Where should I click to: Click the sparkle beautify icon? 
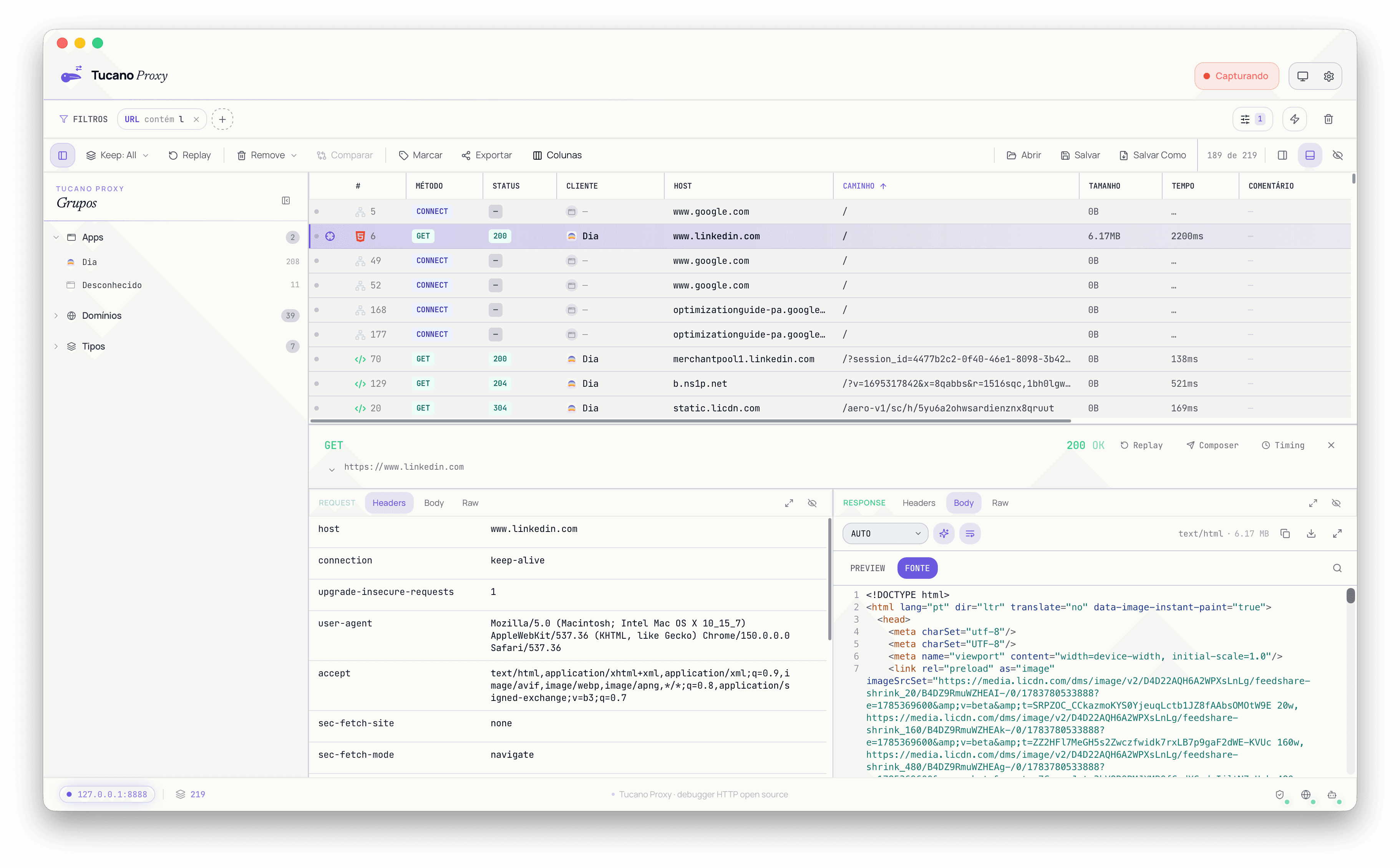(x=944, y=533)
